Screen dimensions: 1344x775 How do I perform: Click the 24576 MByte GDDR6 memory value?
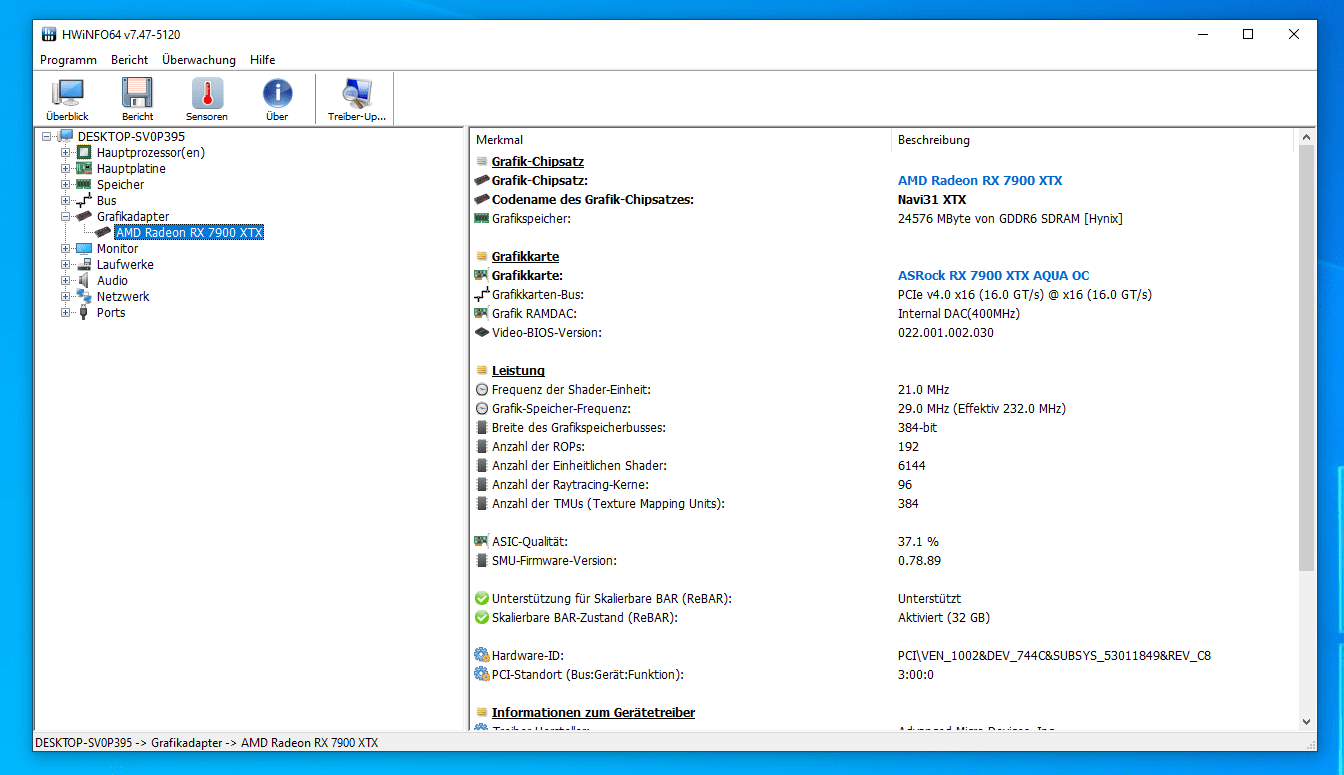click(1010, 219)
